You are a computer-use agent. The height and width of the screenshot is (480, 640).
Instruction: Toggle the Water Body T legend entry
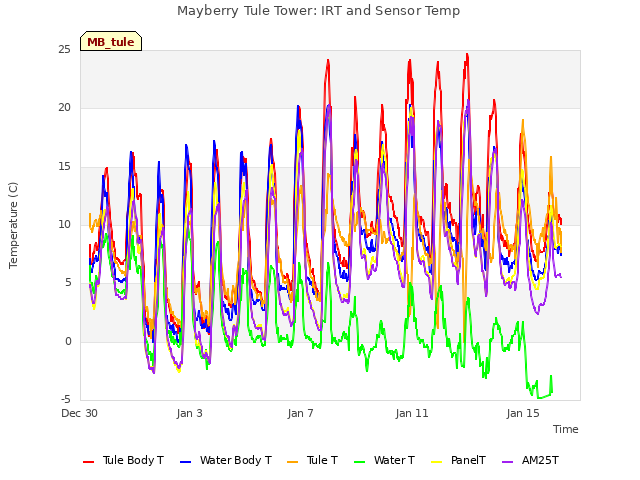[x=226, y=460]
